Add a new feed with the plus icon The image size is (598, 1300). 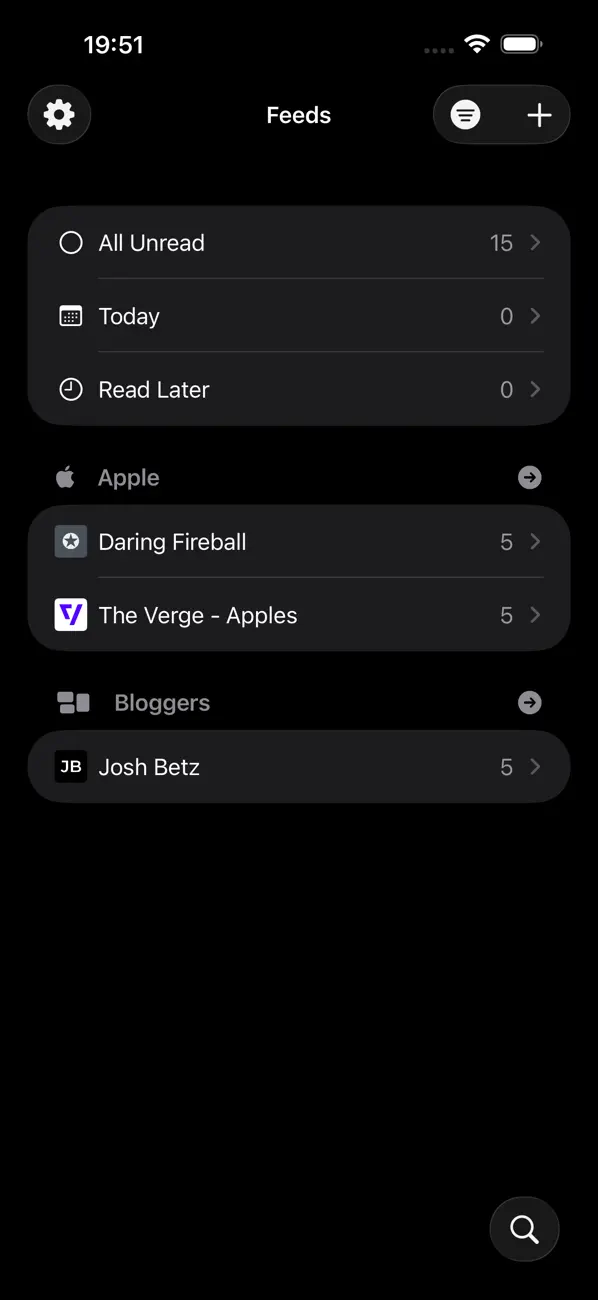point(538,114)
